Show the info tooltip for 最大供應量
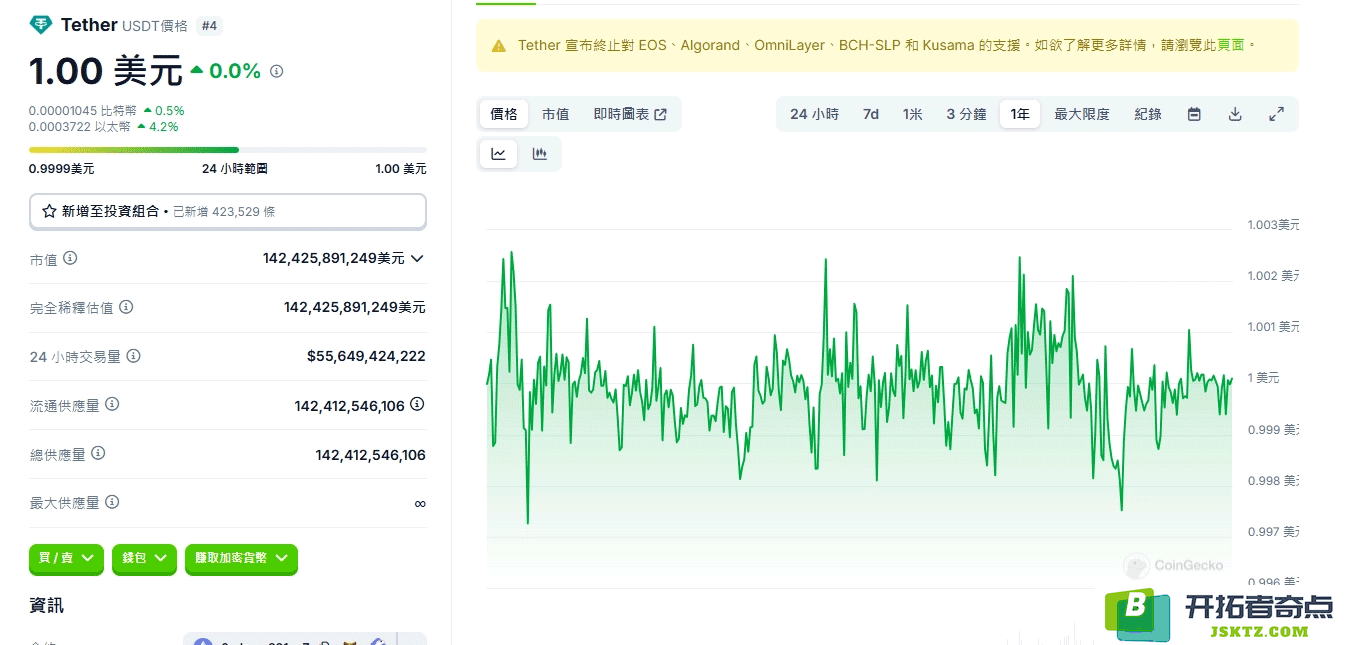Image resolution: width=1345 pixels, height=645 pixels. (112, 502)
